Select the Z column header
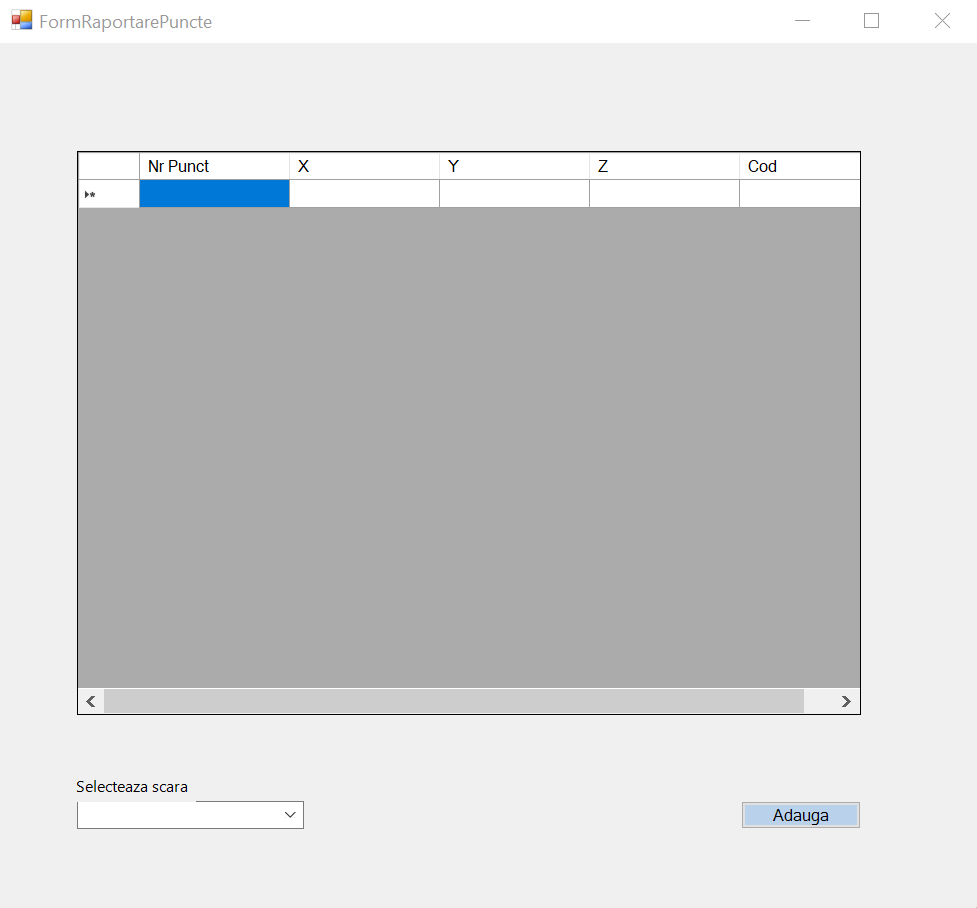 point(664,166)
